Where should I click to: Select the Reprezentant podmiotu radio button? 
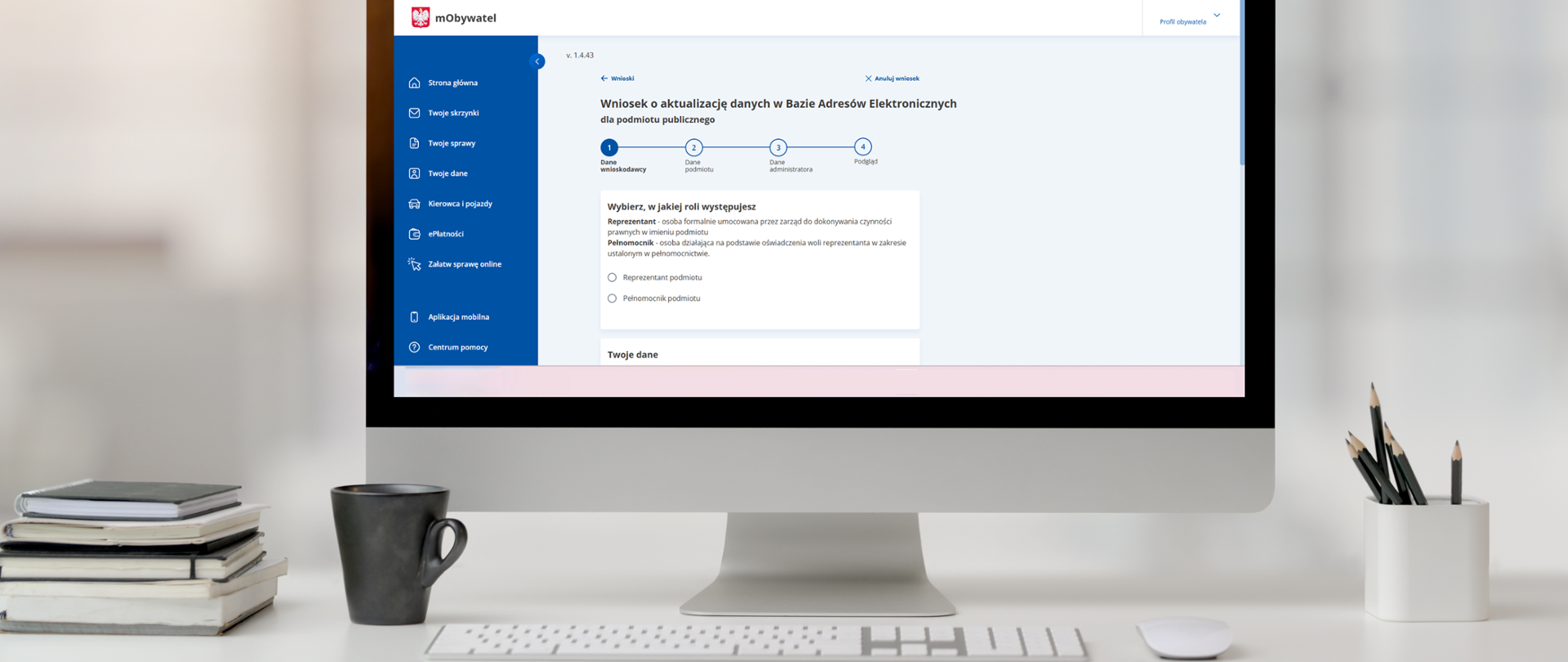coord(612,278)
